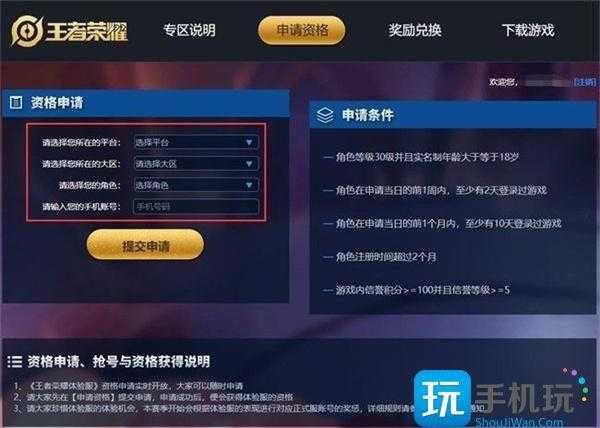Focus the 手机号码 input field
This screenshot has width=600, height=428.
(196, 207)
